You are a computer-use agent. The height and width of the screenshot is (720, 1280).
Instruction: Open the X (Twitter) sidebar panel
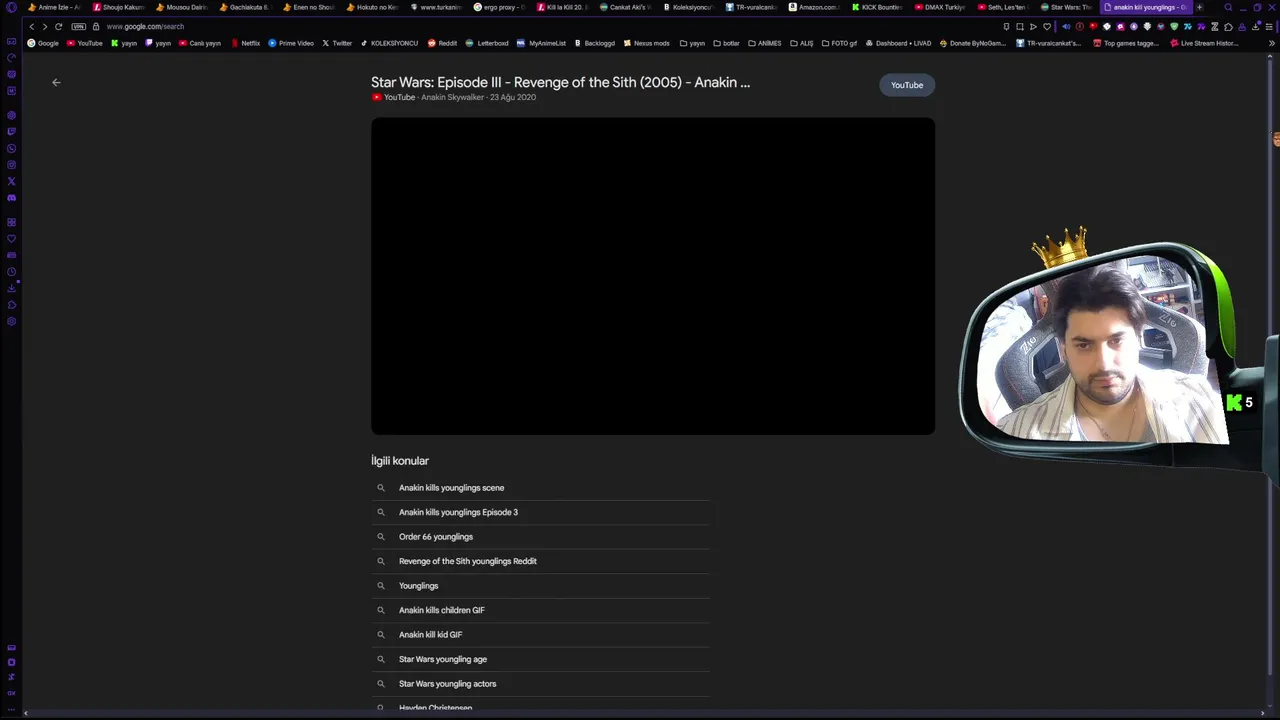click(12, 181)
